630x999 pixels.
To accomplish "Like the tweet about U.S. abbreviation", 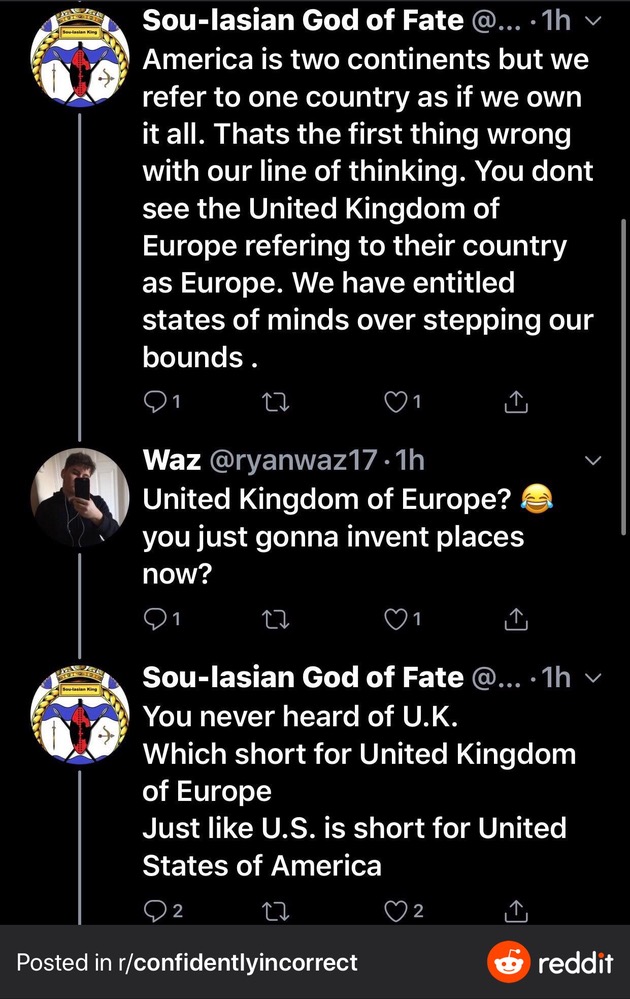I will pyautogui.click(x=397, y=910).
